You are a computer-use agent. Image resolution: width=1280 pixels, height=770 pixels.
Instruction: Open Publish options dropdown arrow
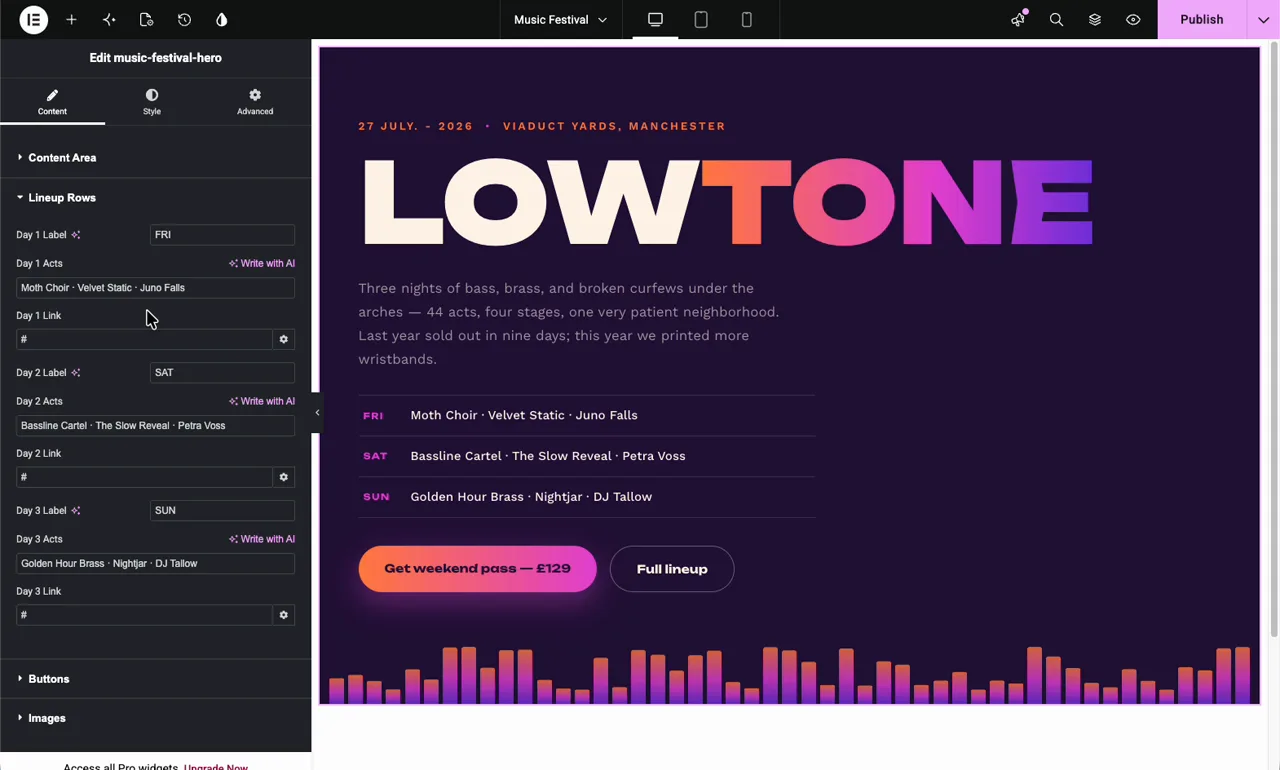point(1263,19)
